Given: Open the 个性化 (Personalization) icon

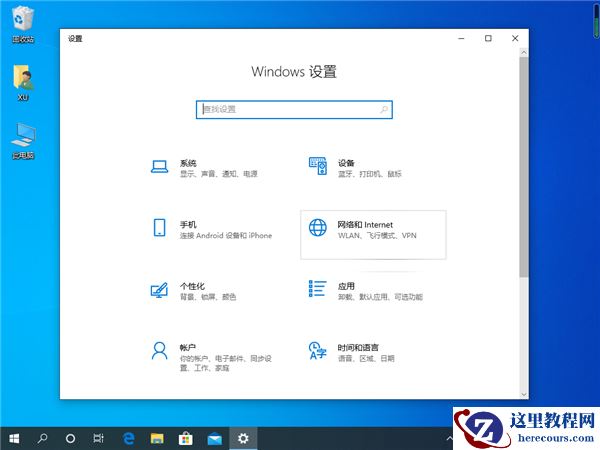Looking at the screenshot, I should point(159,290).
